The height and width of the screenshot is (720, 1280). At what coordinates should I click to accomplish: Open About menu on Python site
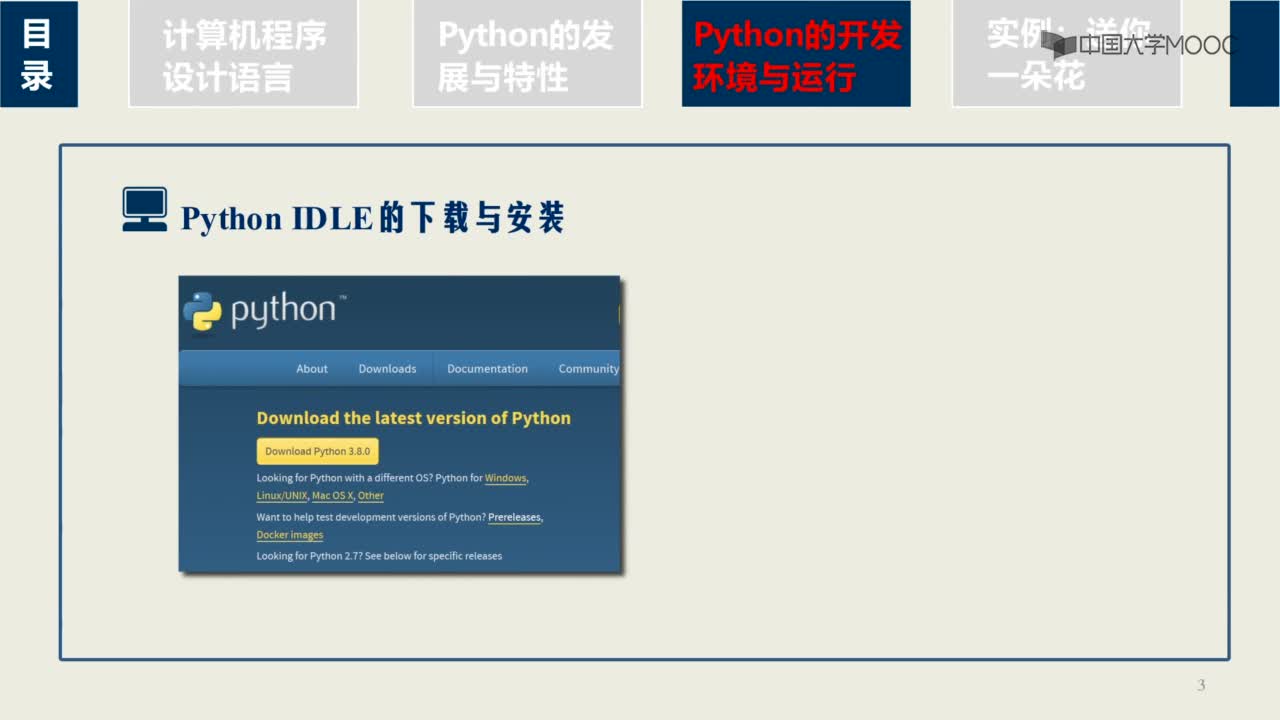(x=312, y=369)
